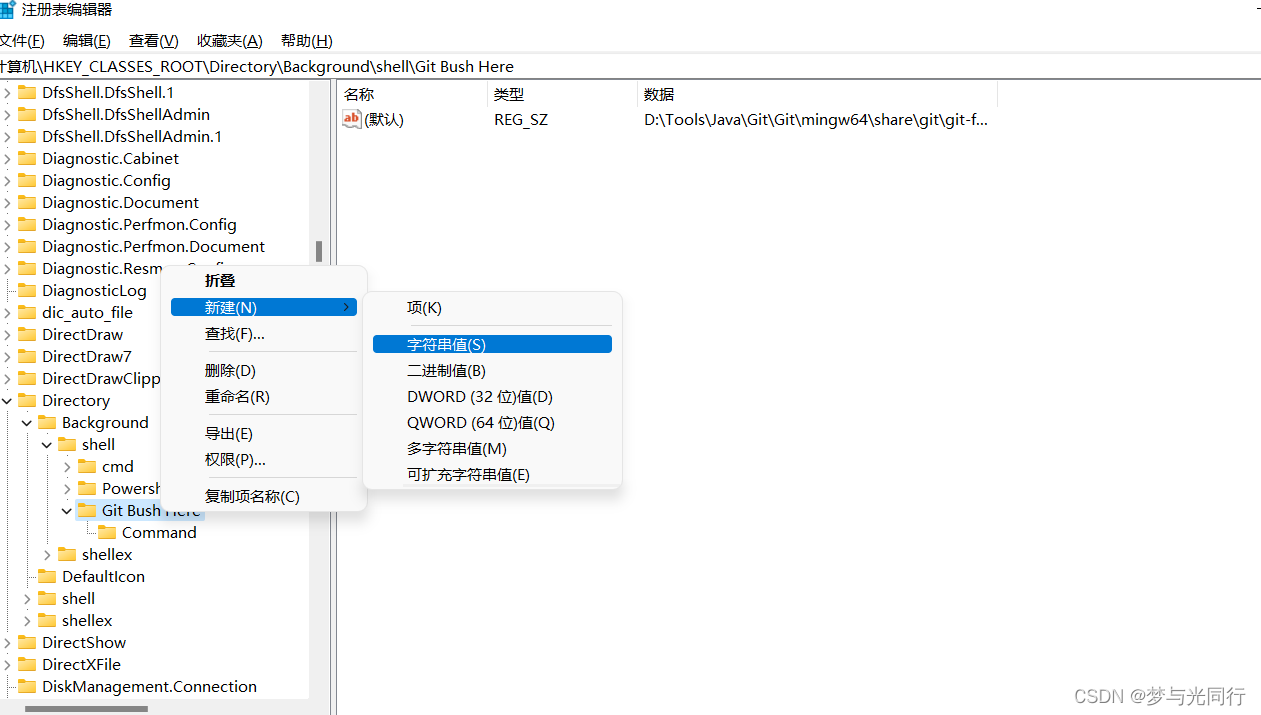Choose 重命名(R) in context menu
The image size is (1261, 715).
pos(264,397)
